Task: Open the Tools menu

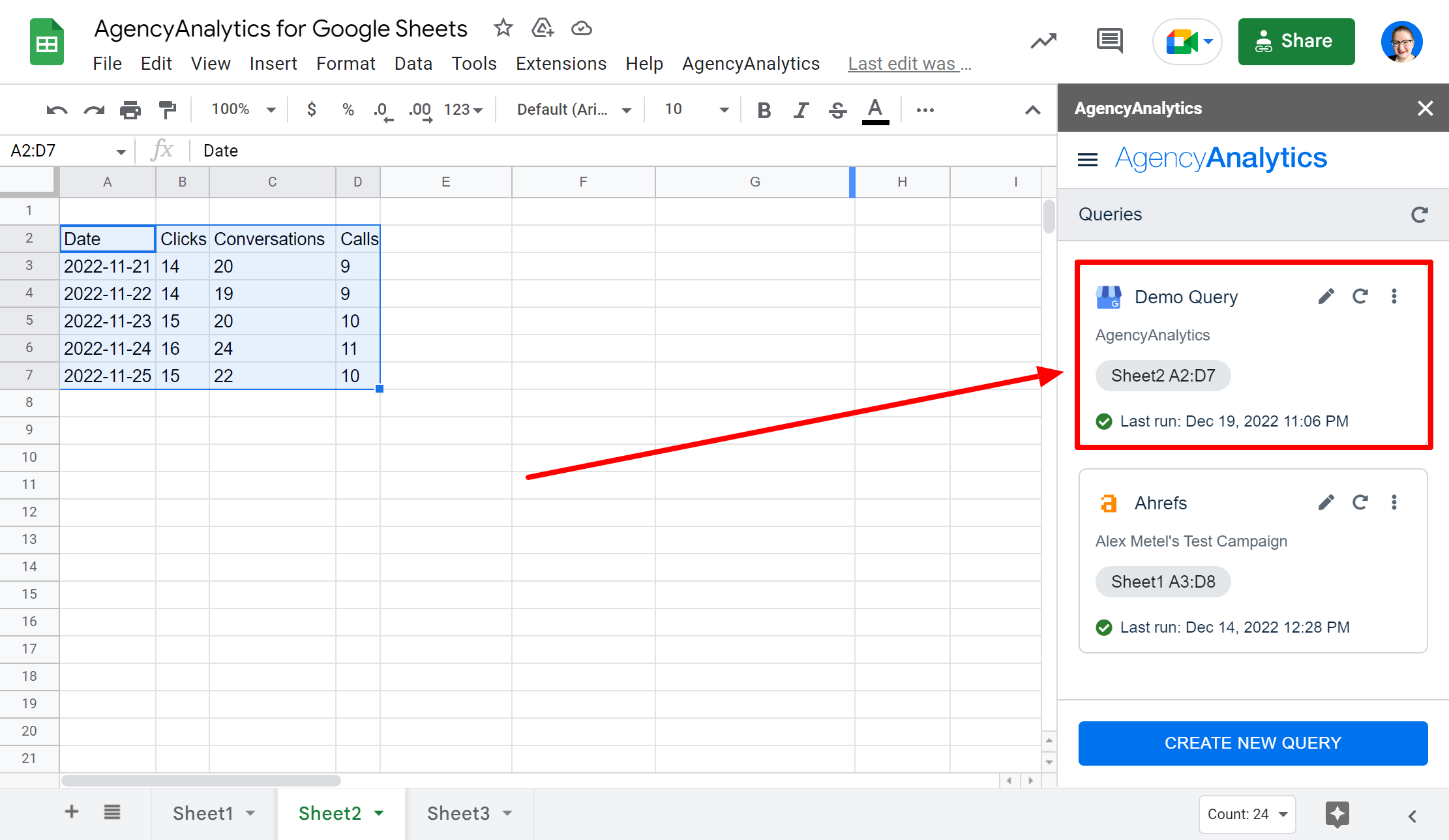Action: point(474,64)
